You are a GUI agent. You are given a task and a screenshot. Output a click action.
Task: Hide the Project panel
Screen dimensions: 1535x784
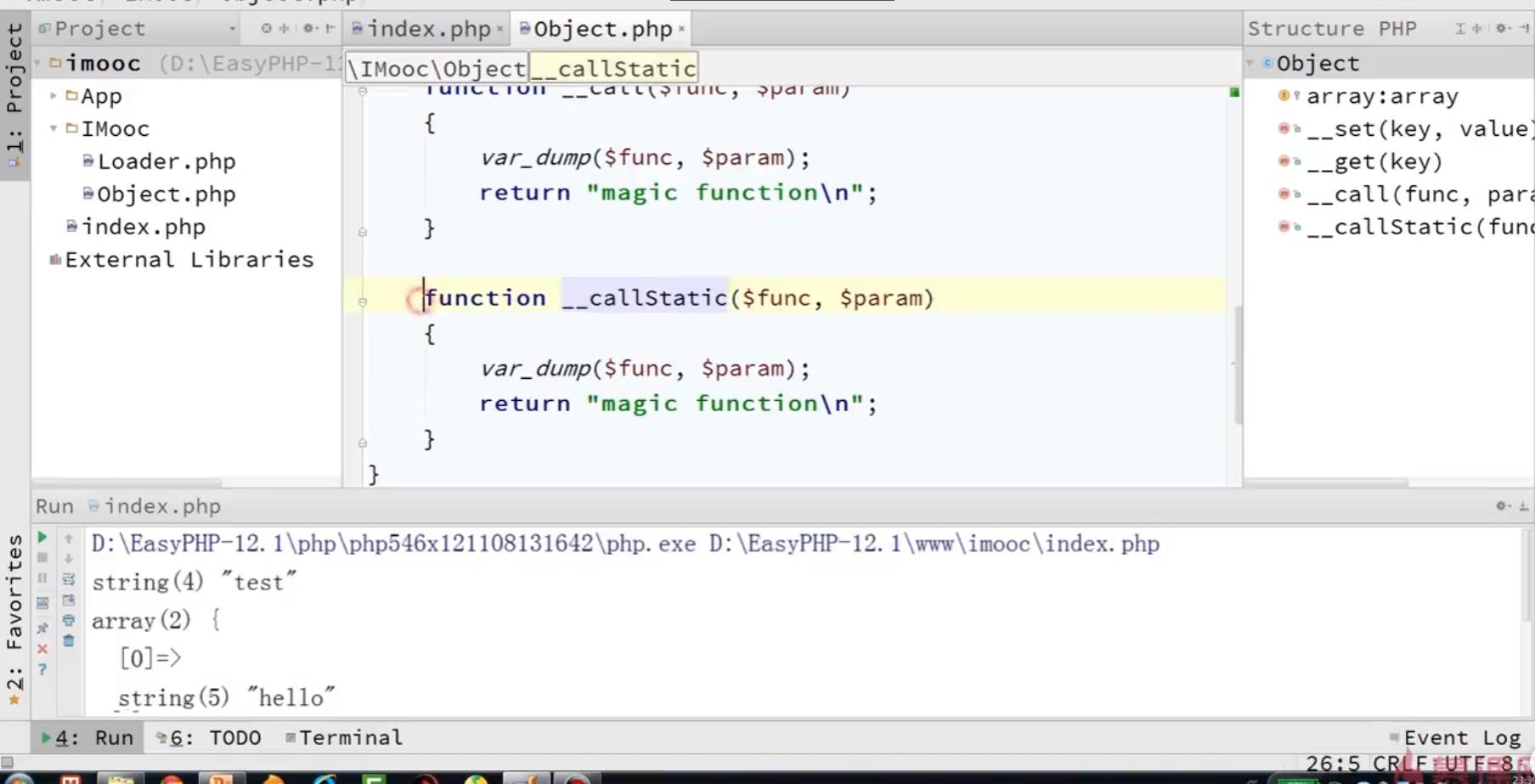click(330, 29)
